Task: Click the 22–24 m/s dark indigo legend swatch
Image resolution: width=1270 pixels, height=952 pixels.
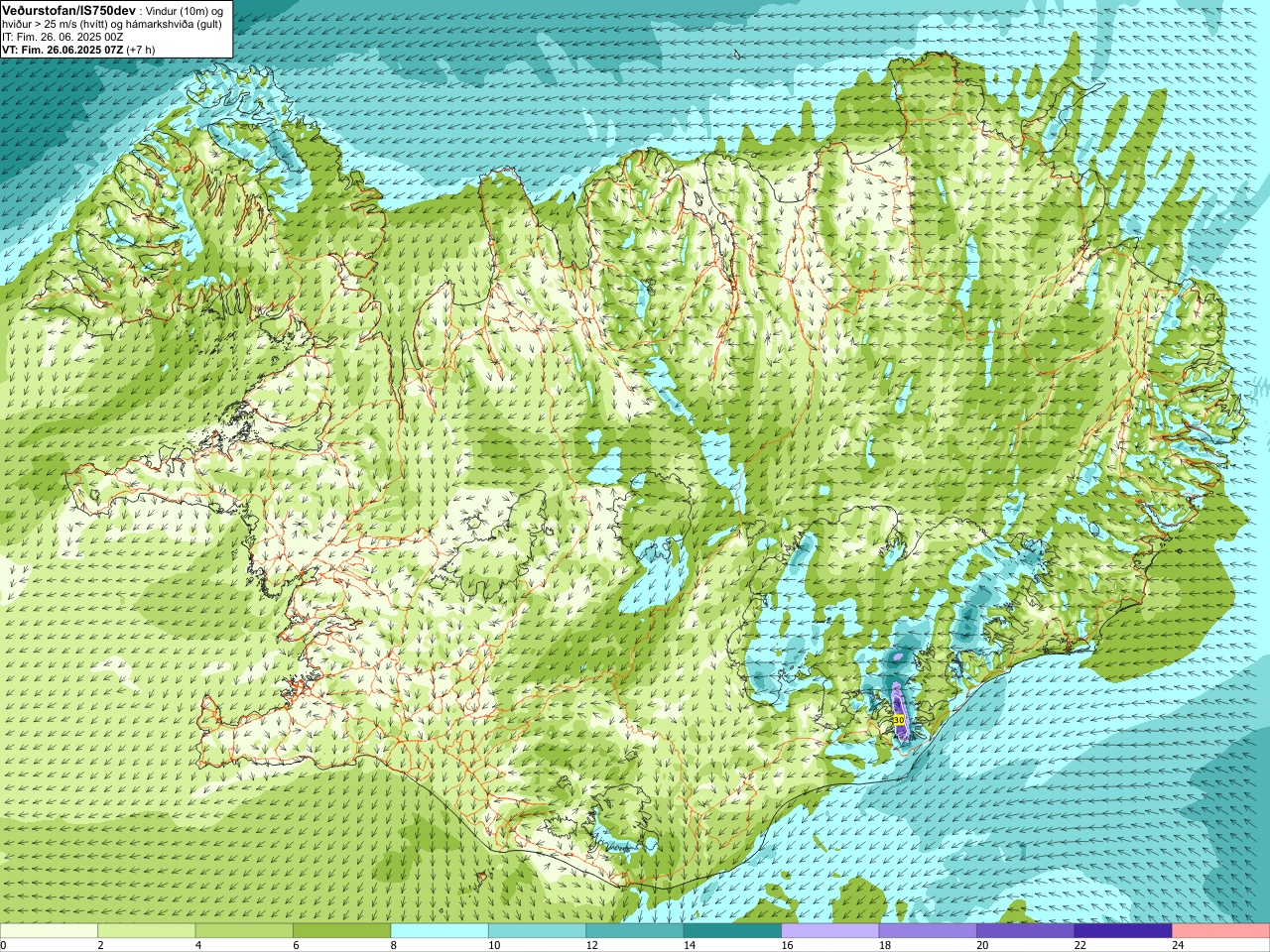Action: click(1123, 931)
